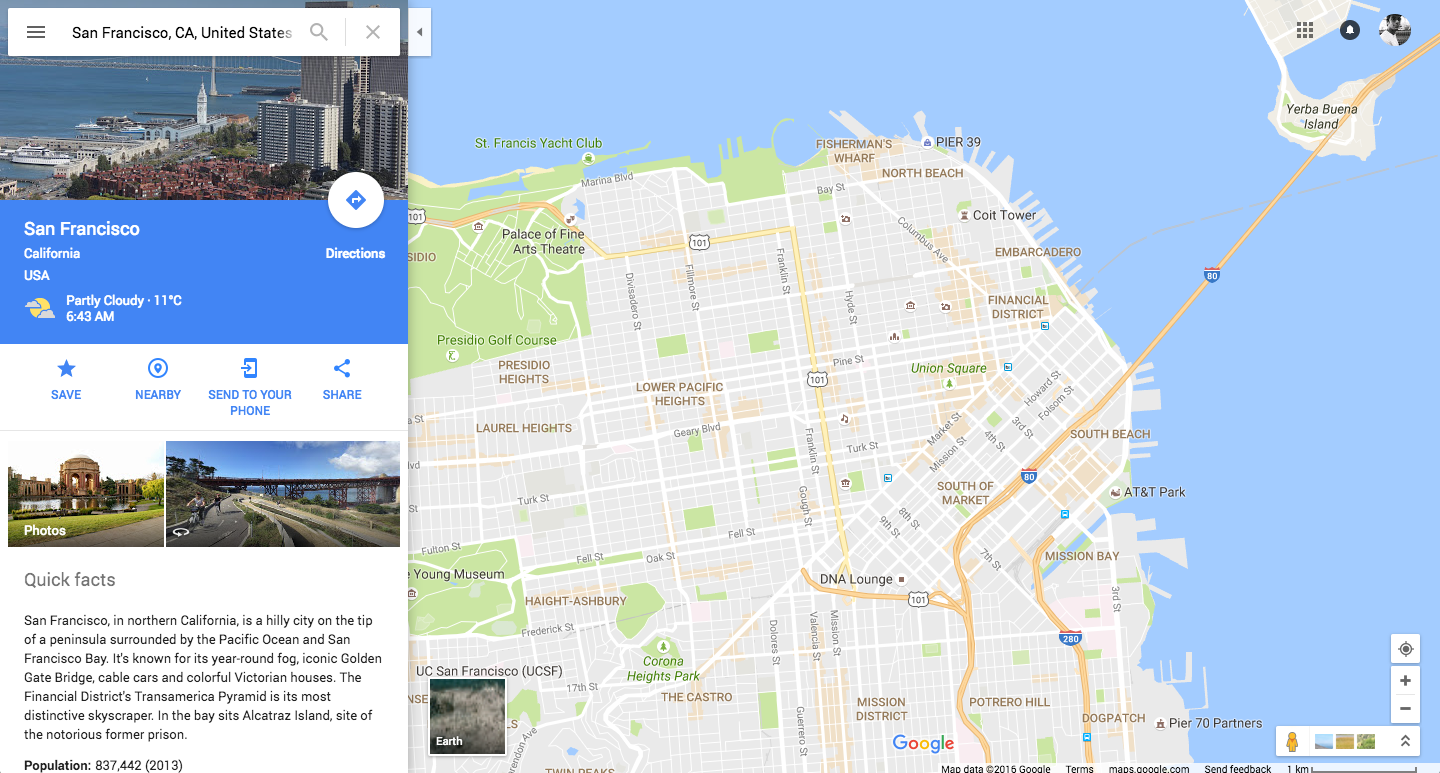Viewport: 1440px width, 773px height.
Task: Open the hamburger main menu
Action: click(x=36, y=32)
